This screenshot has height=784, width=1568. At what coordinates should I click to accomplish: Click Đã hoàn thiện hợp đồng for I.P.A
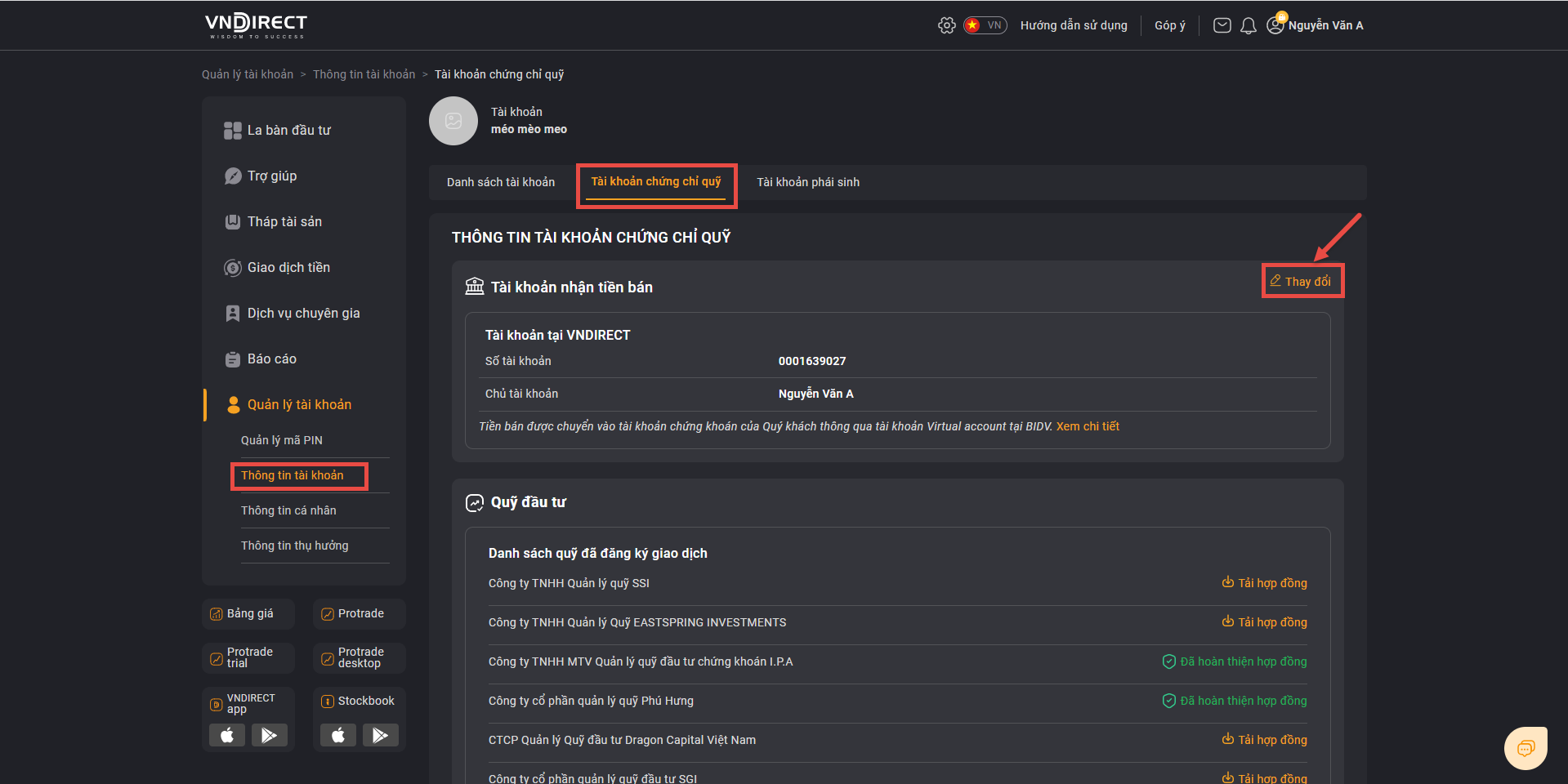click(x=1235, y=661)
